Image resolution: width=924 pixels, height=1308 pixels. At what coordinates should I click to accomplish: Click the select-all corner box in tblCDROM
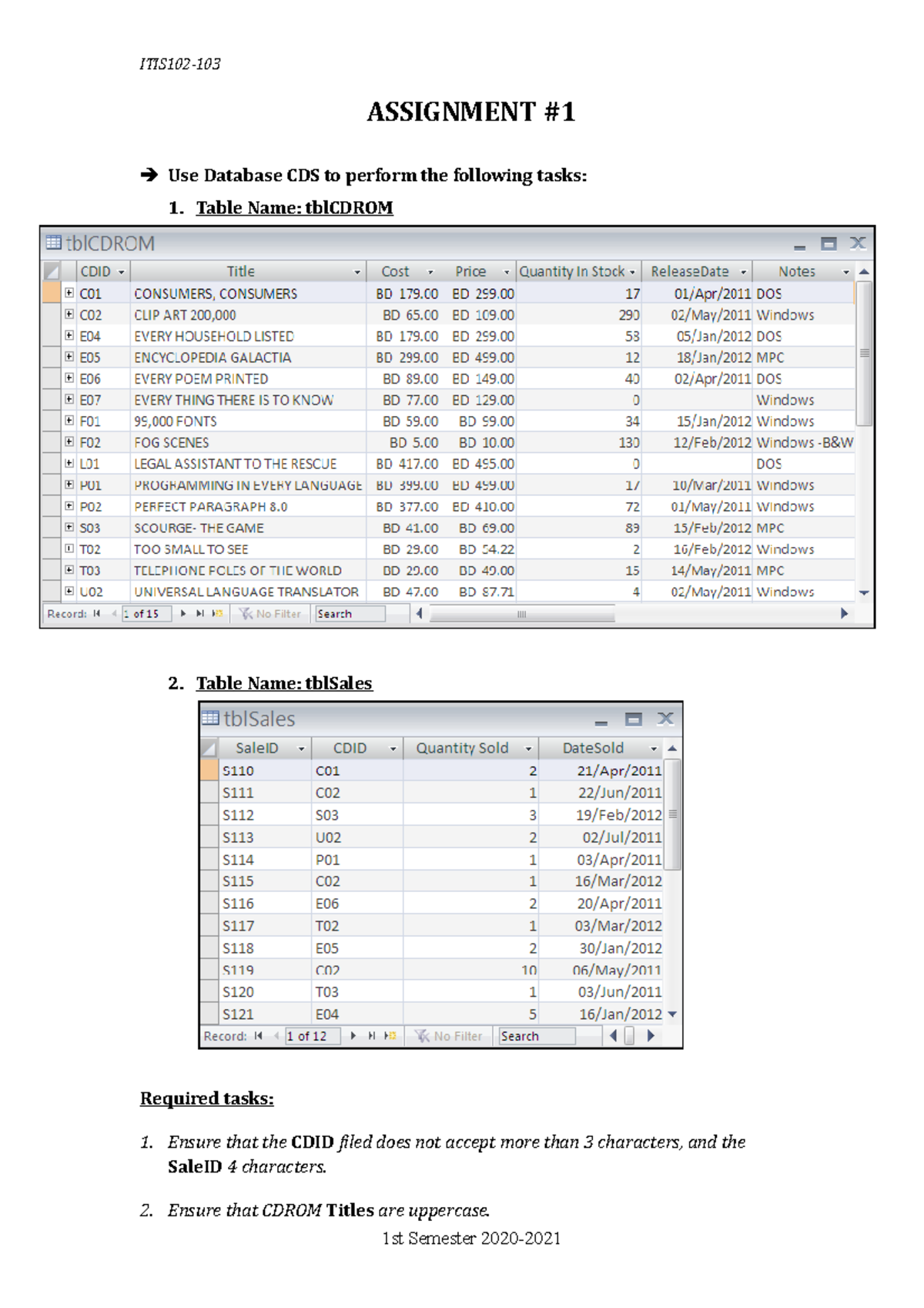click(52, 271)
